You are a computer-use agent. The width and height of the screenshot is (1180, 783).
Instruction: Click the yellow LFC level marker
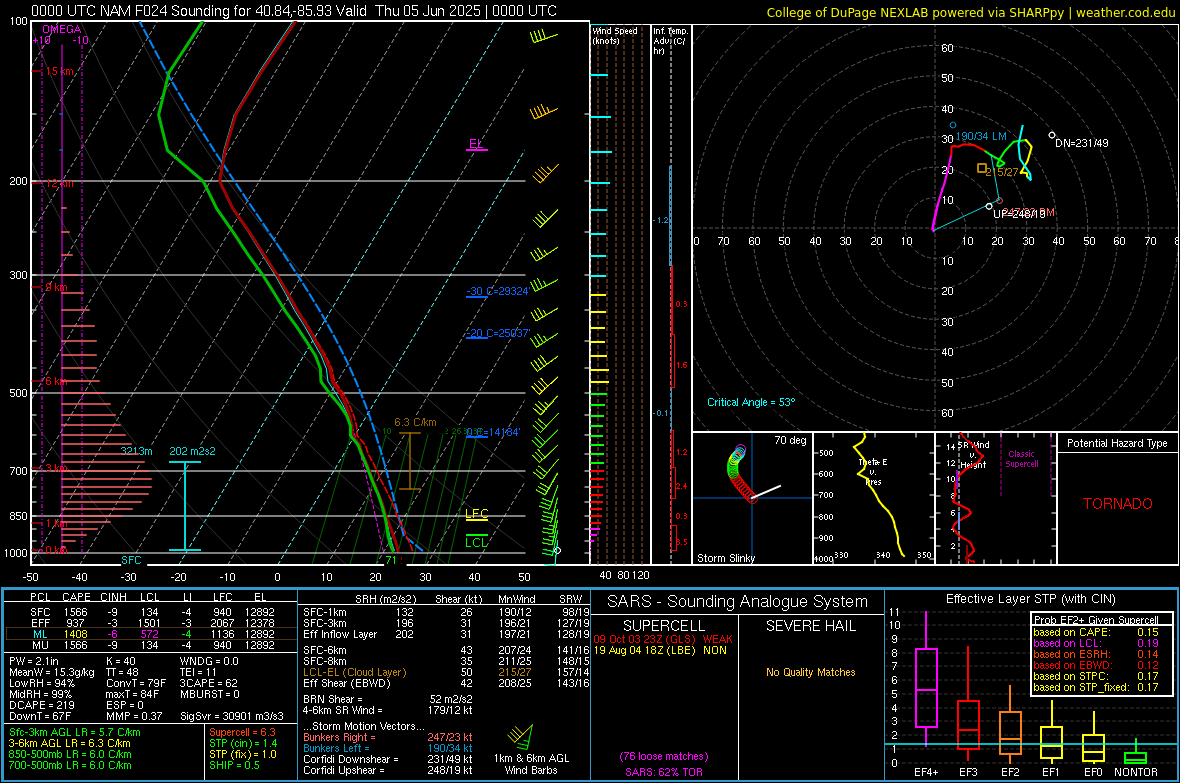click(x=476, y=515)
